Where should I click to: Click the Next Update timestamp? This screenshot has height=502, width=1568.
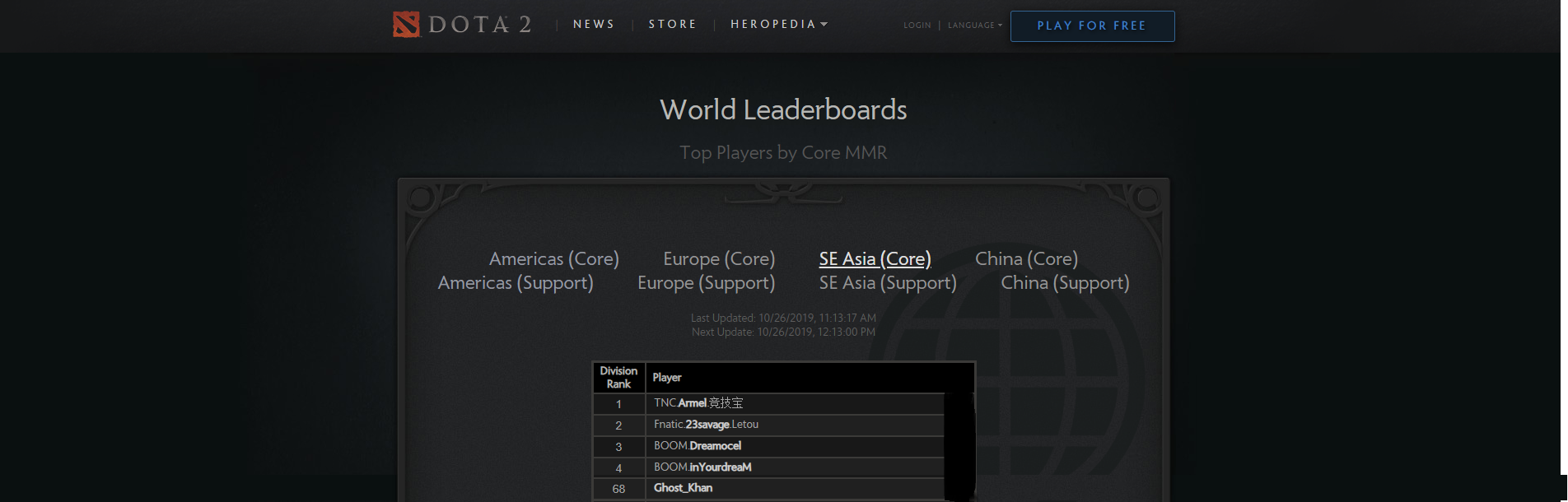pos(783,332)
